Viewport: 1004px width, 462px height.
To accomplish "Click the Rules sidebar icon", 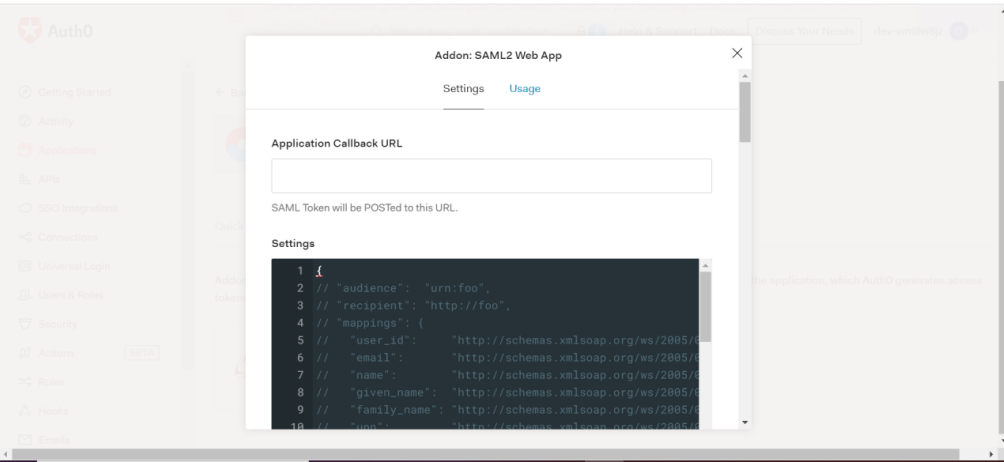I will tap(24, 382).
